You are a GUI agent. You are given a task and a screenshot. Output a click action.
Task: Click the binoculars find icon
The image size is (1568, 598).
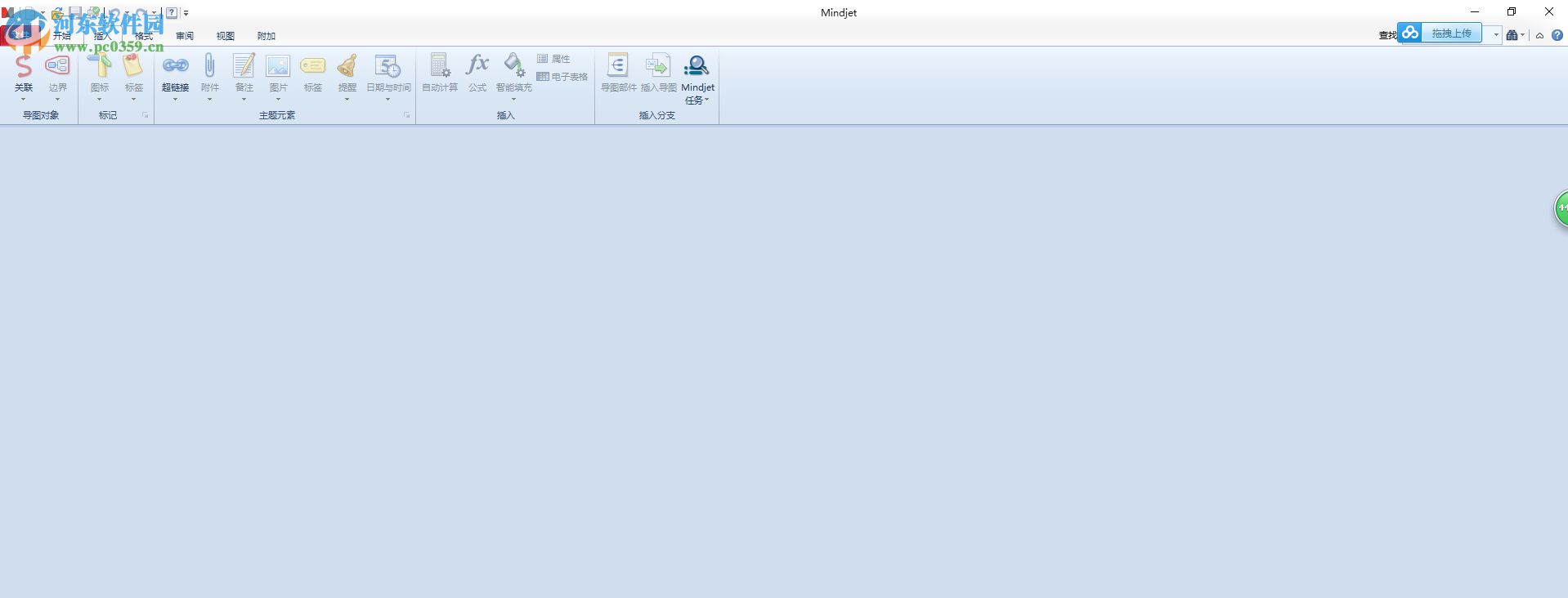pyautogui.click(x=1512, y=35)
